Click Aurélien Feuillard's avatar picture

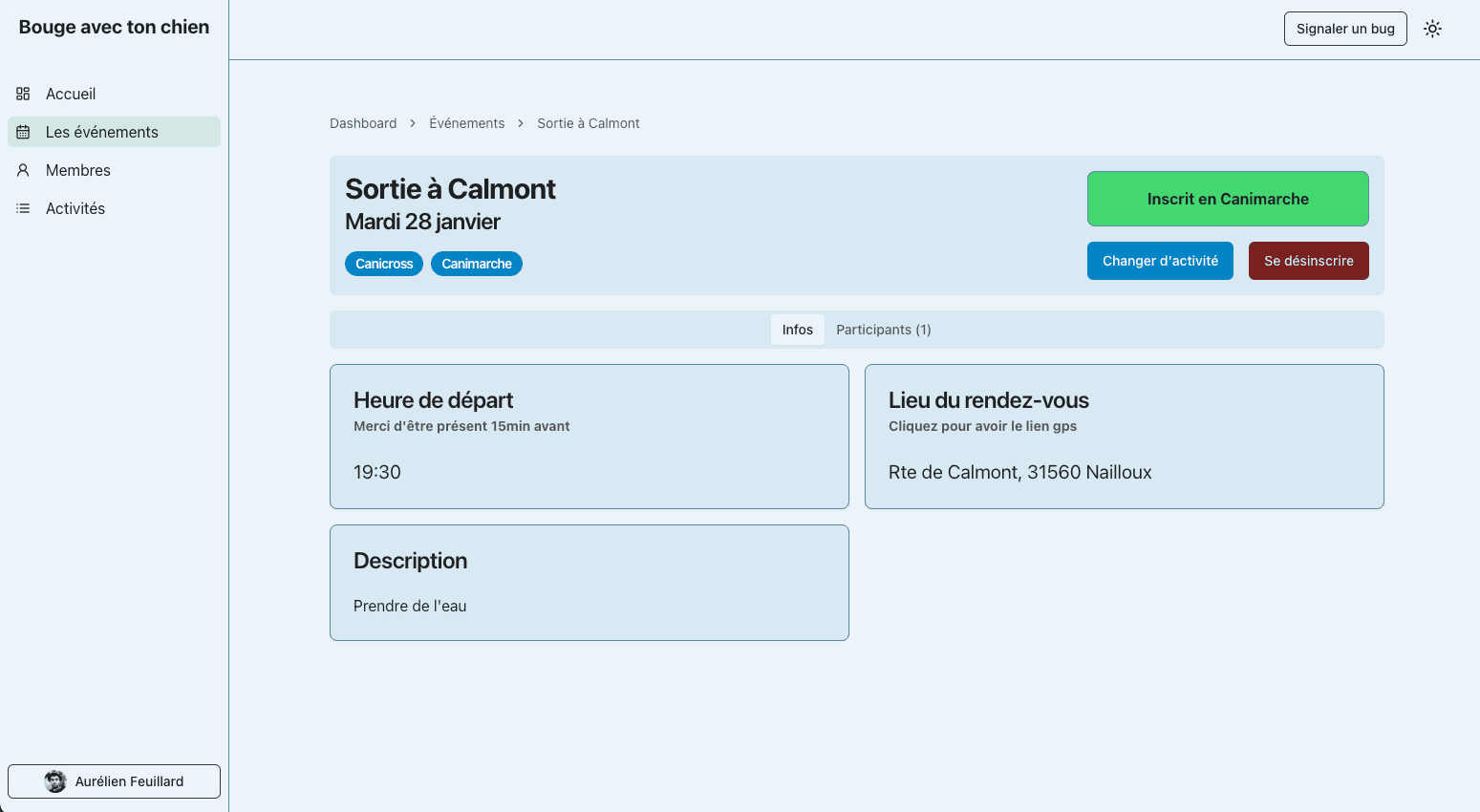click(55, 781)
